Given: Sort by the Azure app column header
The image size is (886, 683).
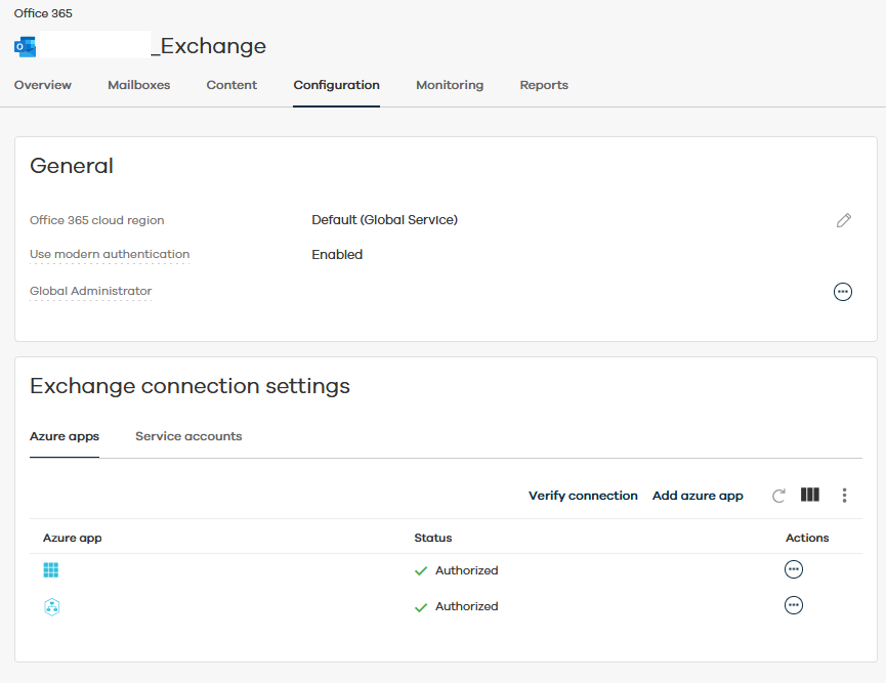Looking at the screenshot, I should [72, 538].
